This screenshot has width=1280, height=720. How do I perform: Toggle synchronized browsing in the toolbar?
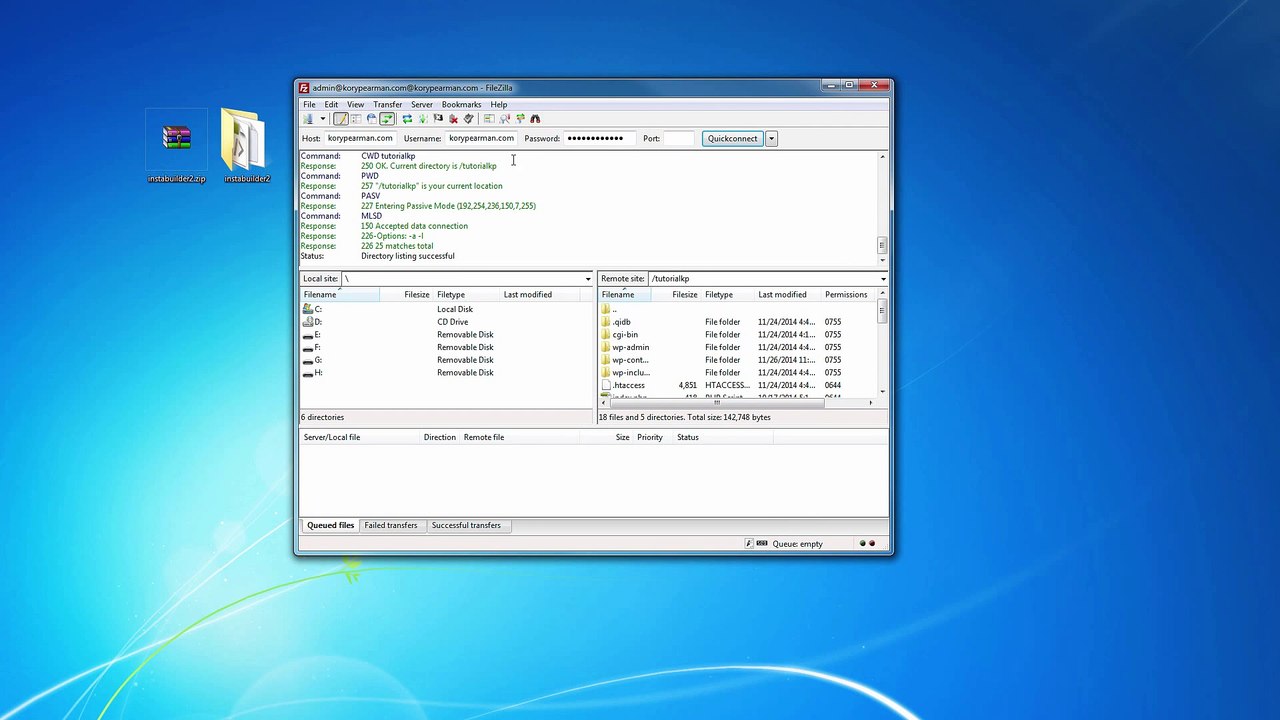click(x=520, y=119)
